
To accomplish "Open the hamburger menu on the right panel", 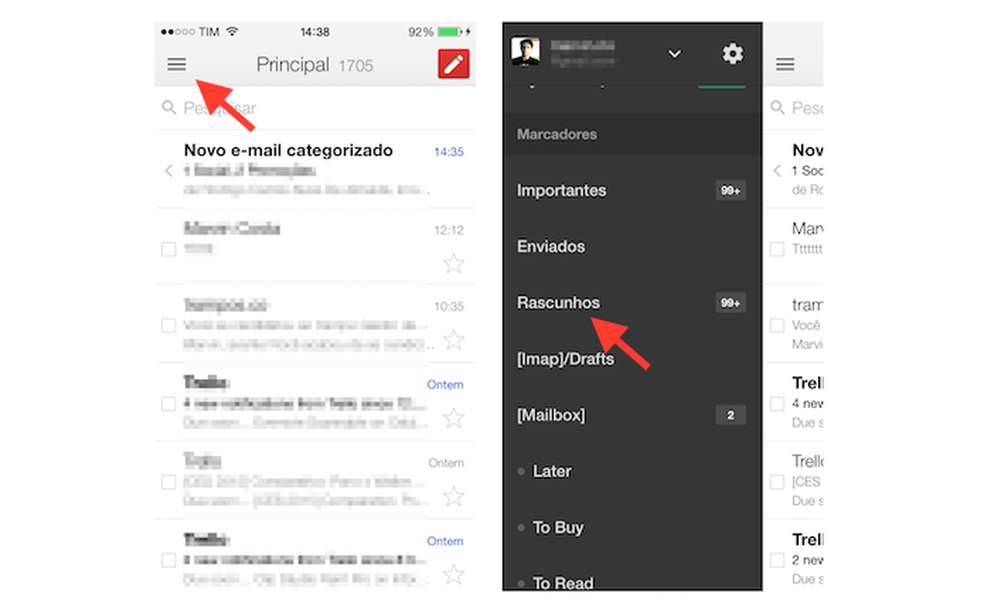I will pyautogui.click(x=786, y=64).
